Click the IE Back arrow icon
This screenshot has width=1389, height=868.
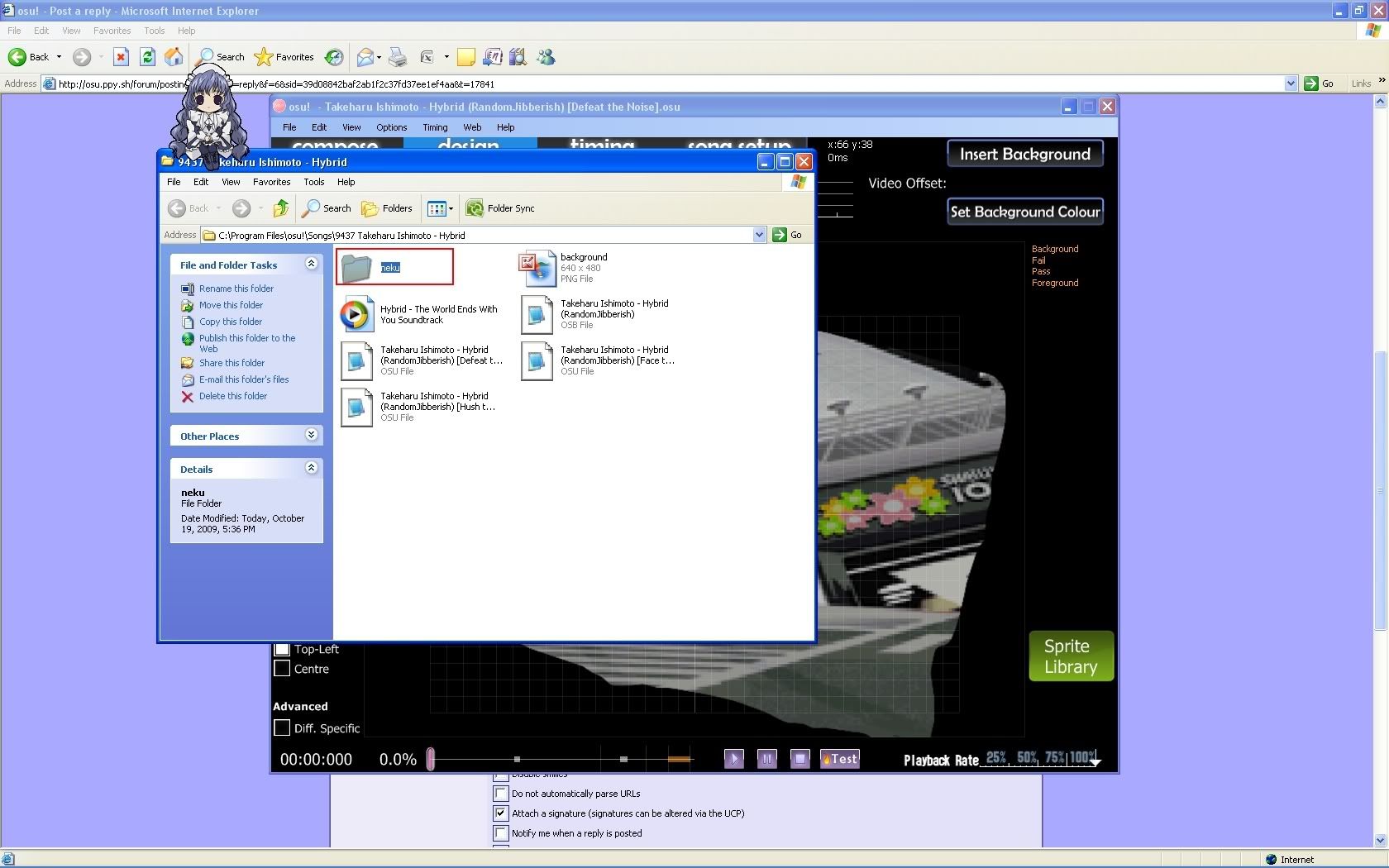click(x=17, y=57)
